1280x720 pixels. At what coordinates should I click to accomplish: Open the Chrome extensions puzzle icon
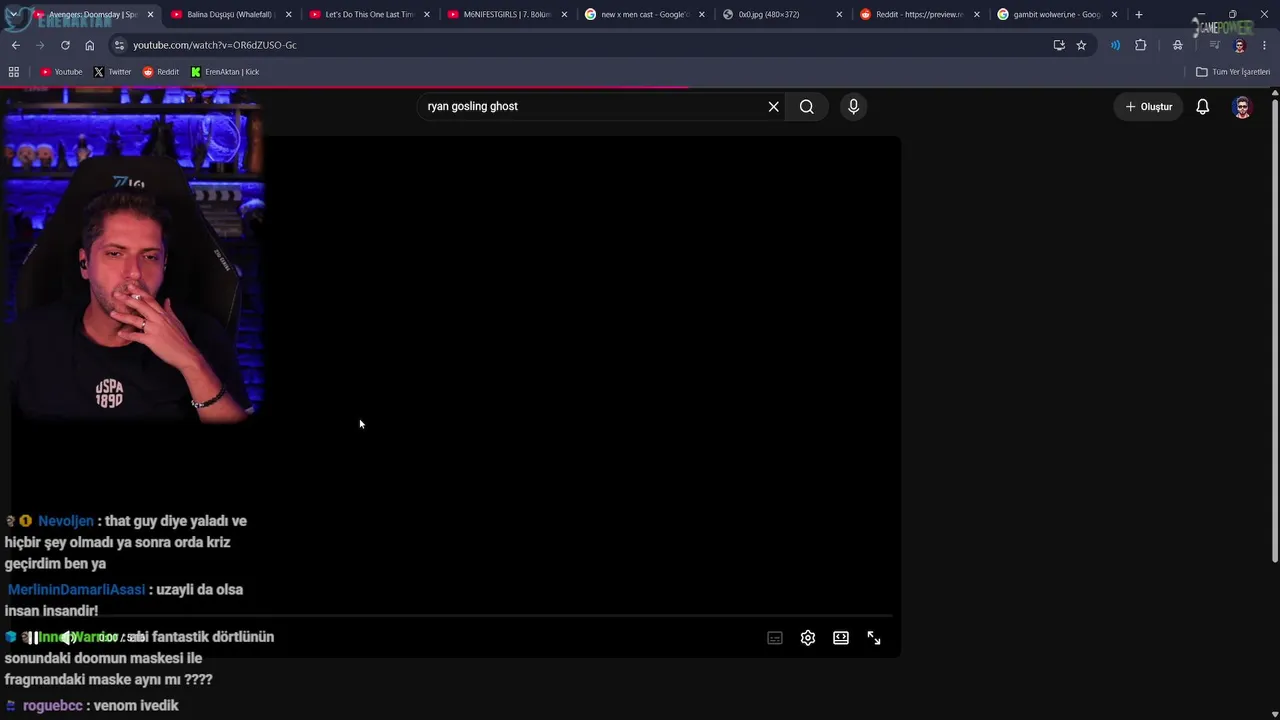click(x=1141, y=45)
